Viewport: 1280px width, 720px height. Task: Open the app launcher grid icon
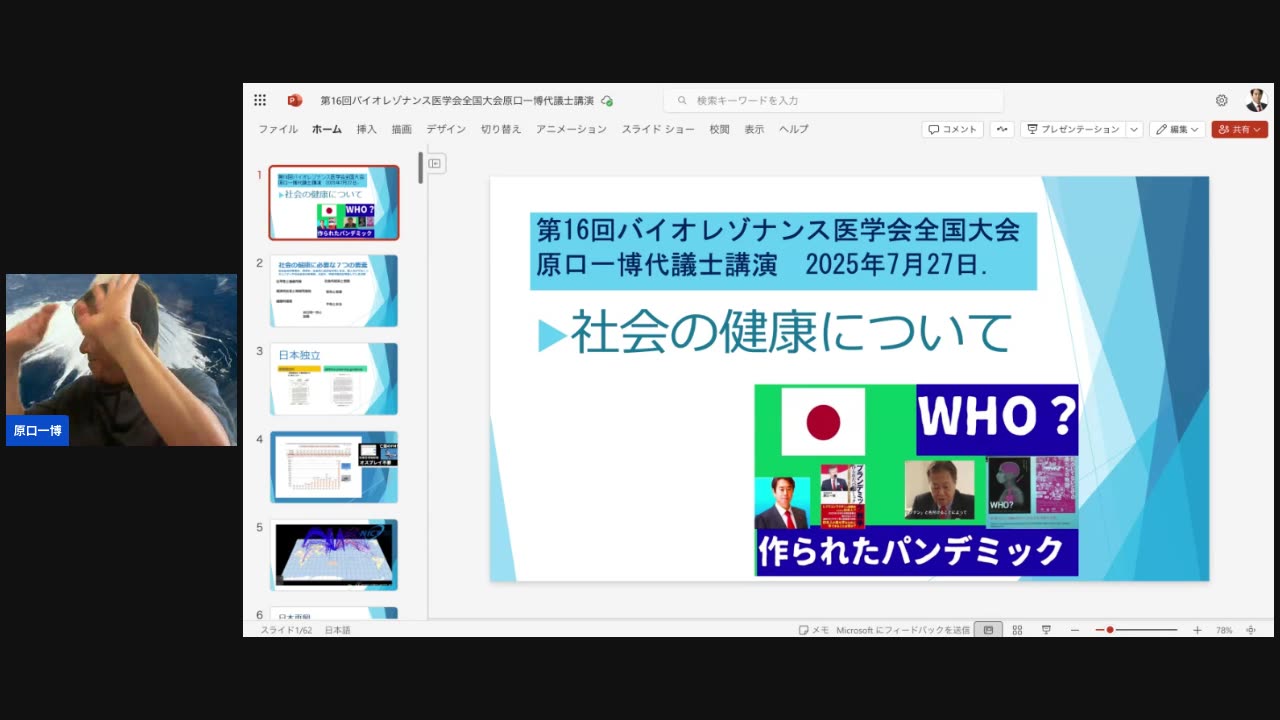[260, 100]
